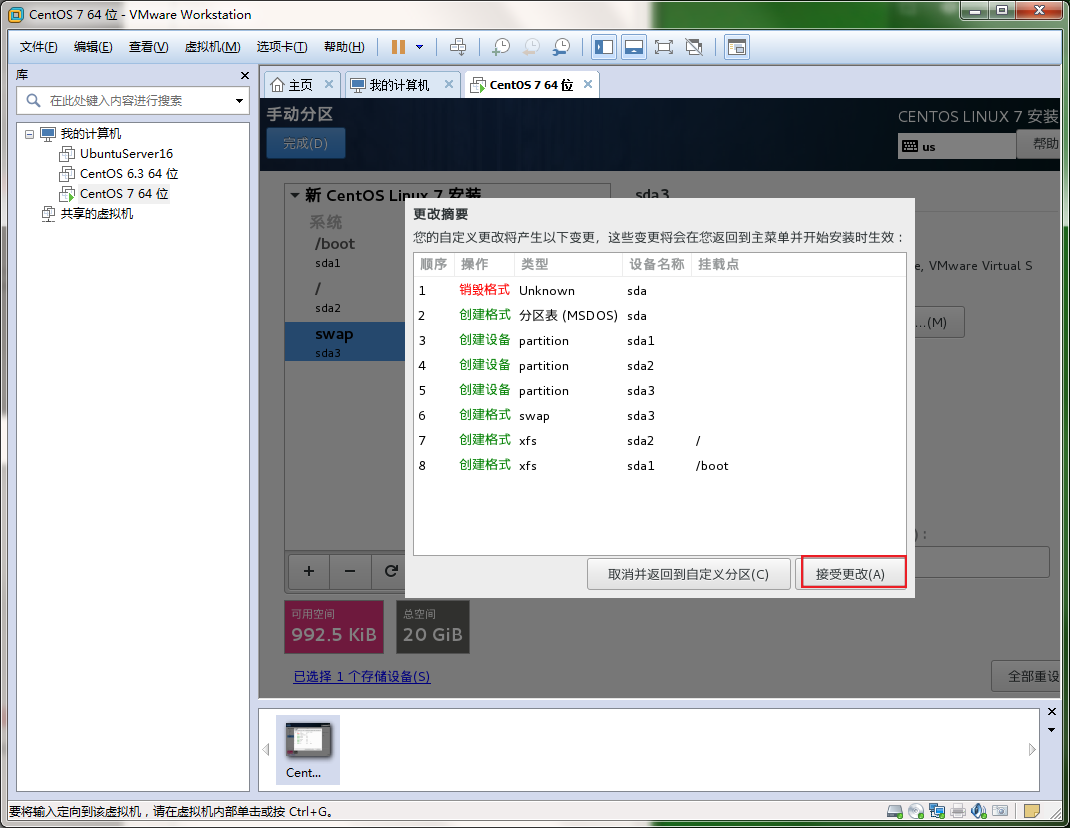The width and height of the screenshot is (1070, 828).
Task: Click the 顺序 column header
Action: click(x=434, y=264)
